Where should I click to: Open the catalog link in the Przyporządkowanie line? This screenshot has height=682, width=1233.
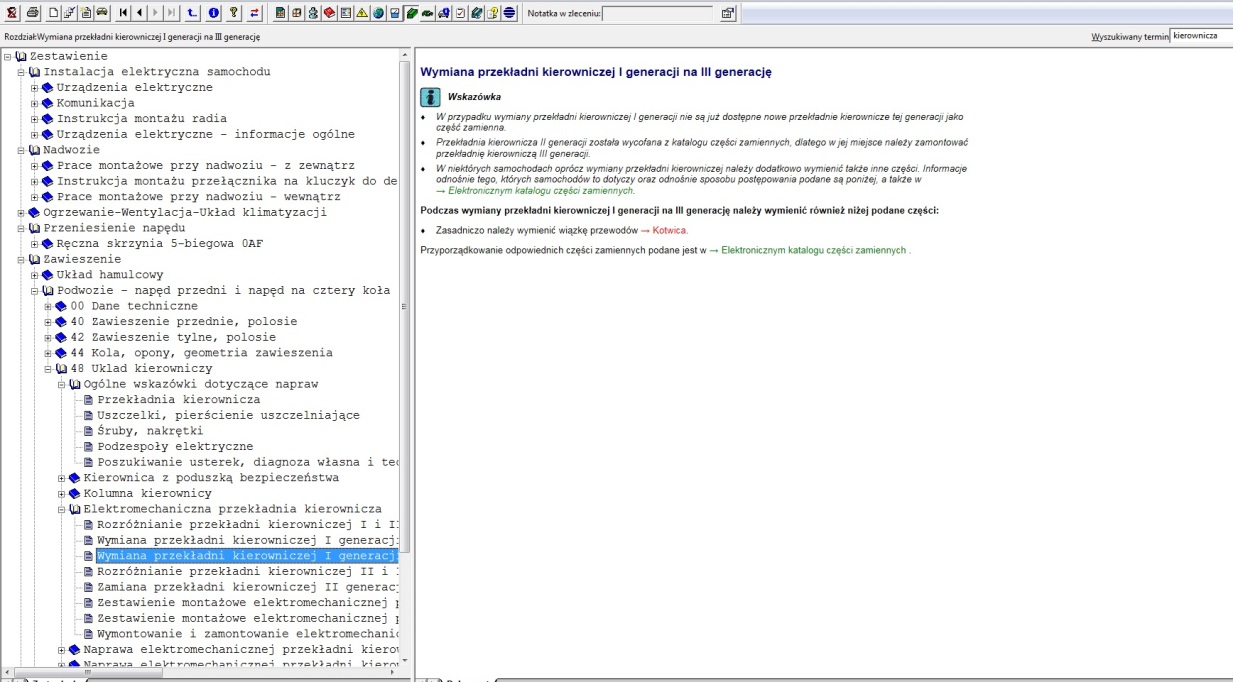click(814, 250)
